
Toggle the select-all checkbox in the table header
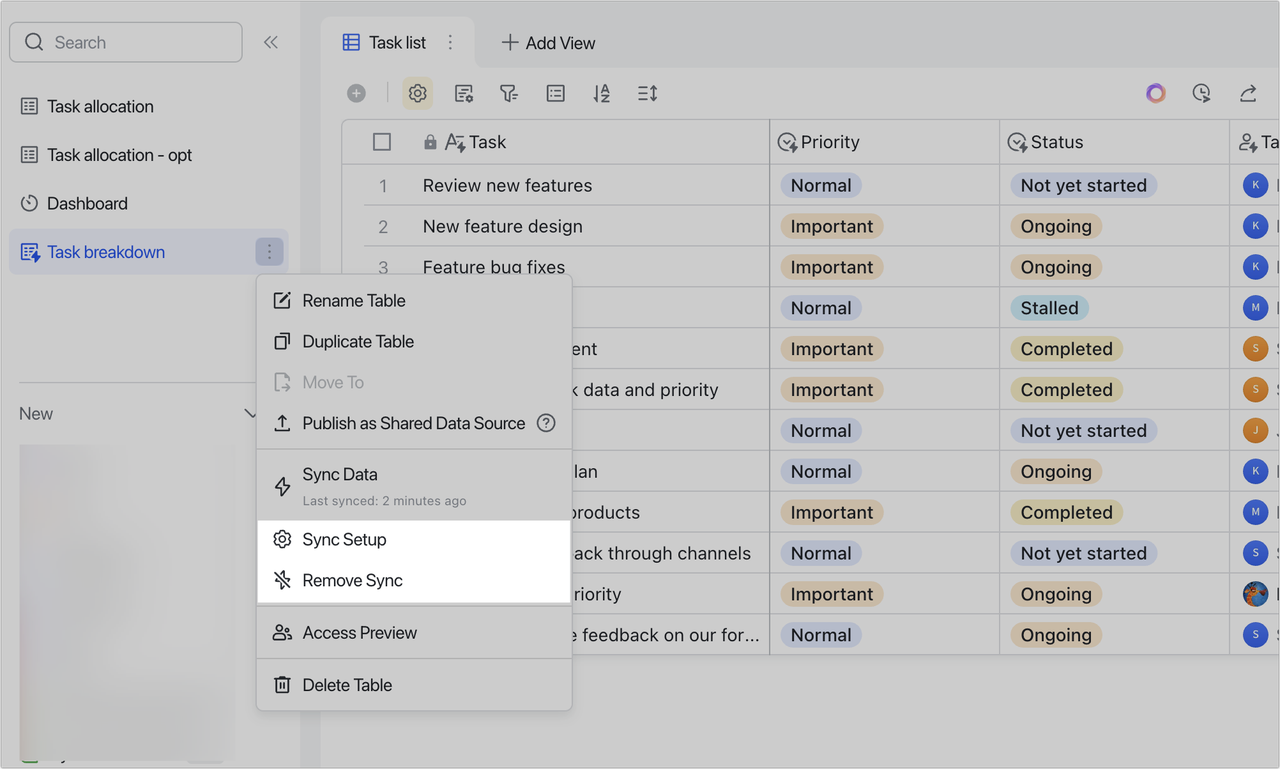click(381, 141)
